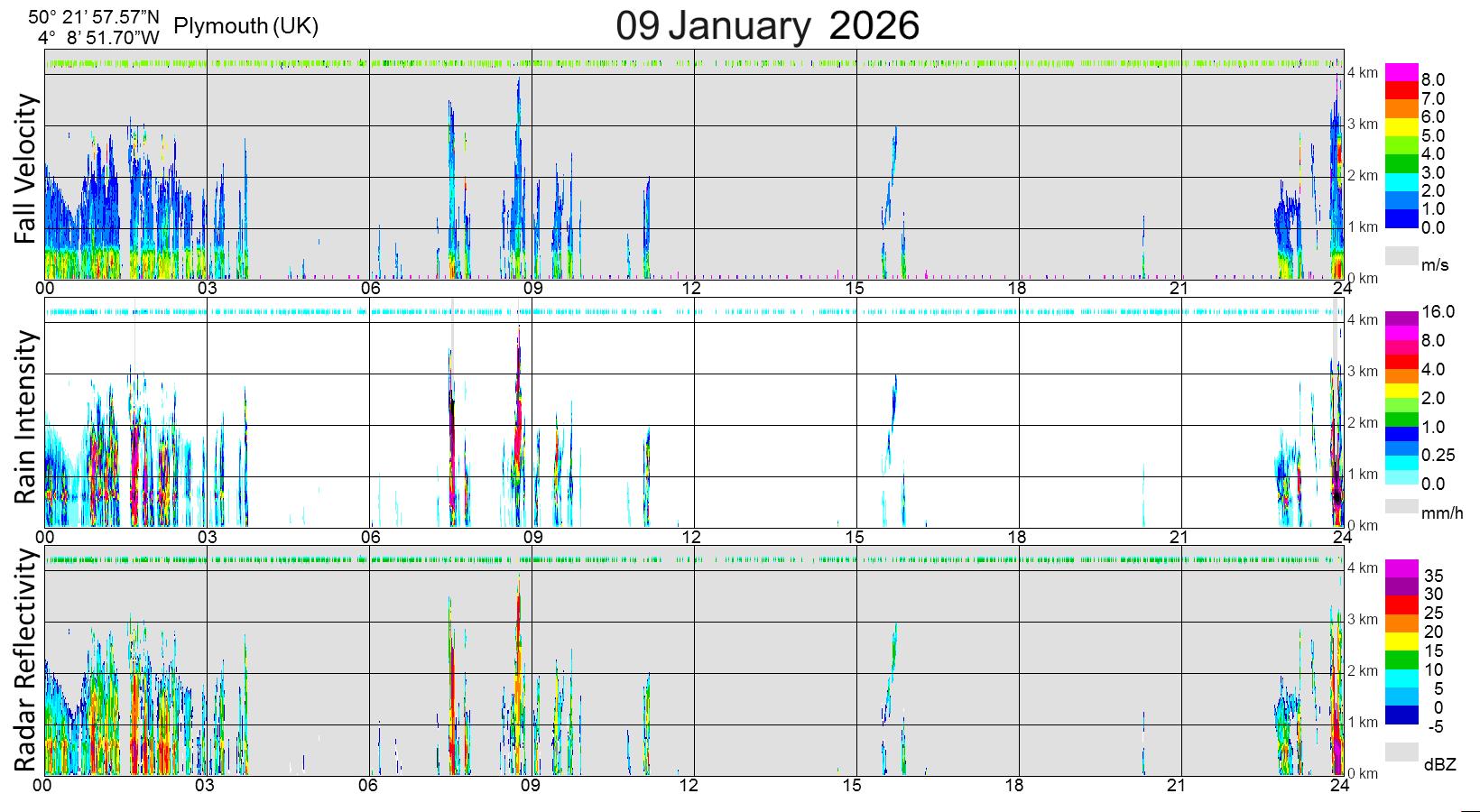Click the "4 km" height label of Radar Reflectivity
This screenshot has width=1480, height=812.
point(1363,568)
